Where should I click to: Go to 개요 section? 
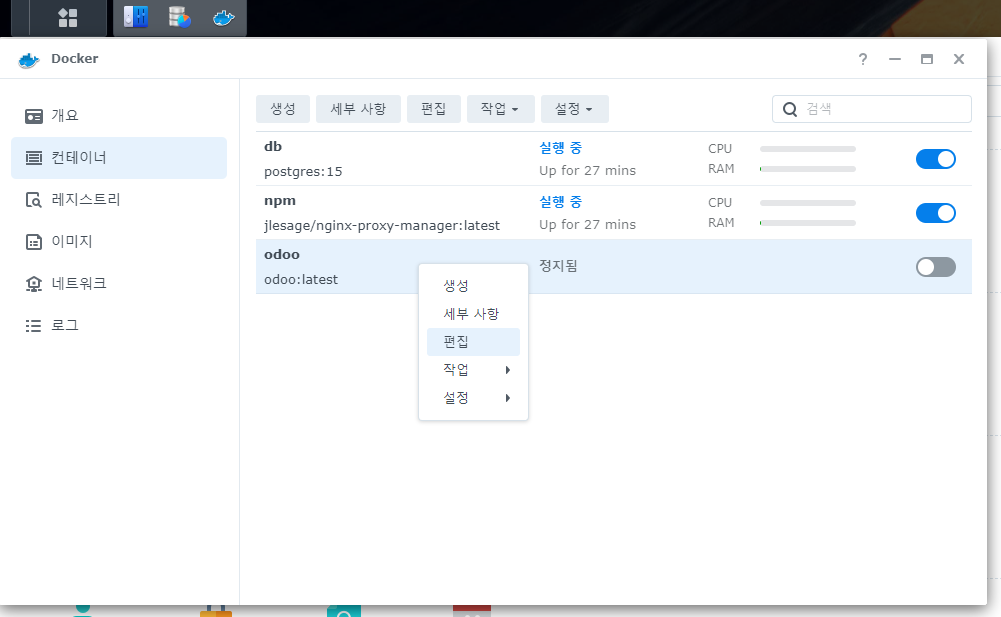click(119, 116)
